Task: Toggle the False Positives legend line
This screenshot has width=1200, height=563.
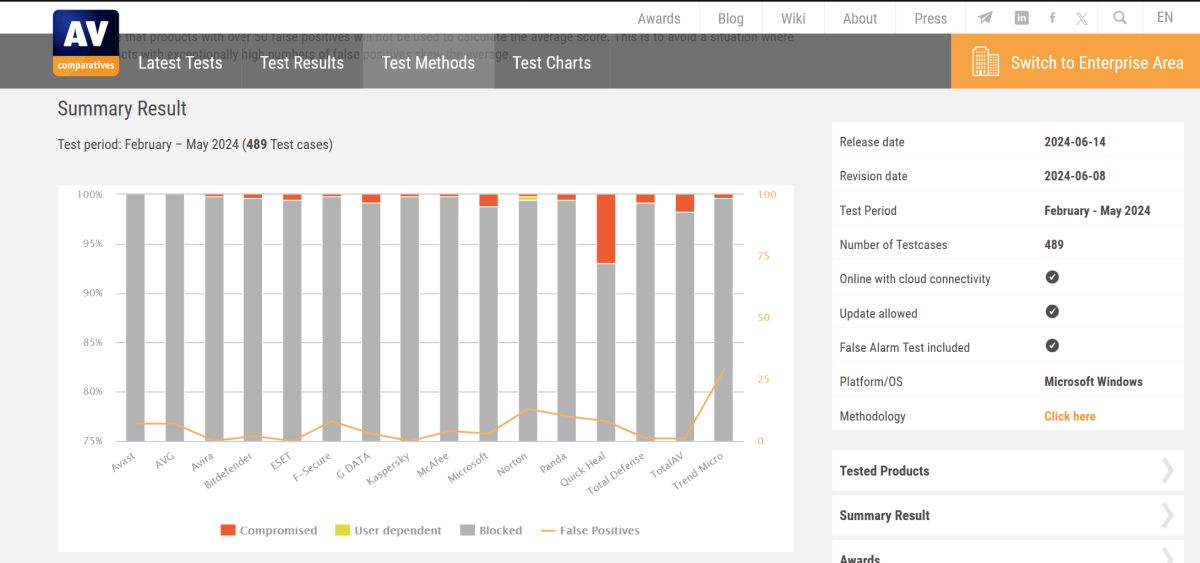Action: click(x=547, y=530)
